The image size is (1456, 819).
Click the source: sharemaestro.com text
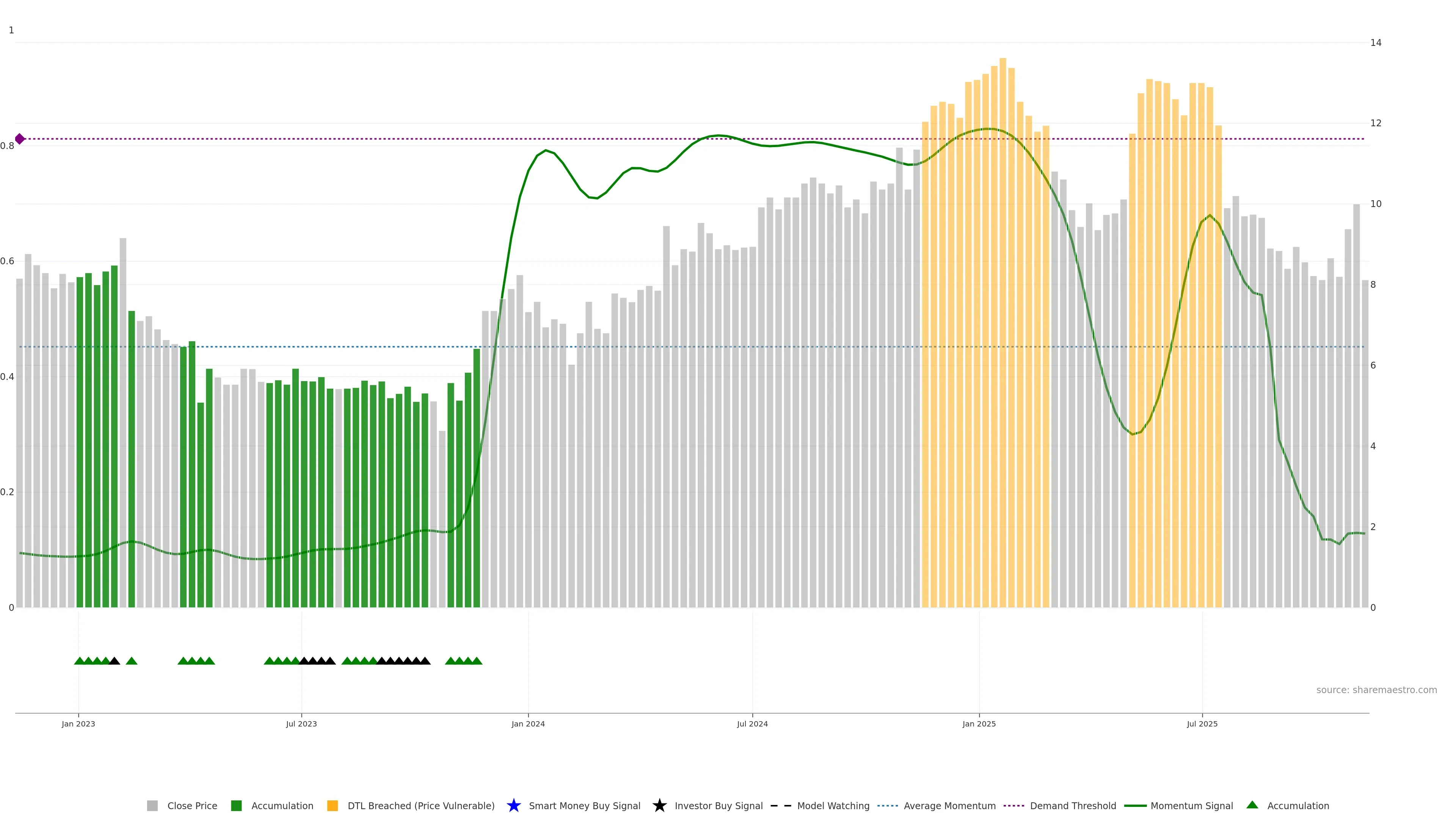point(1376,690)
